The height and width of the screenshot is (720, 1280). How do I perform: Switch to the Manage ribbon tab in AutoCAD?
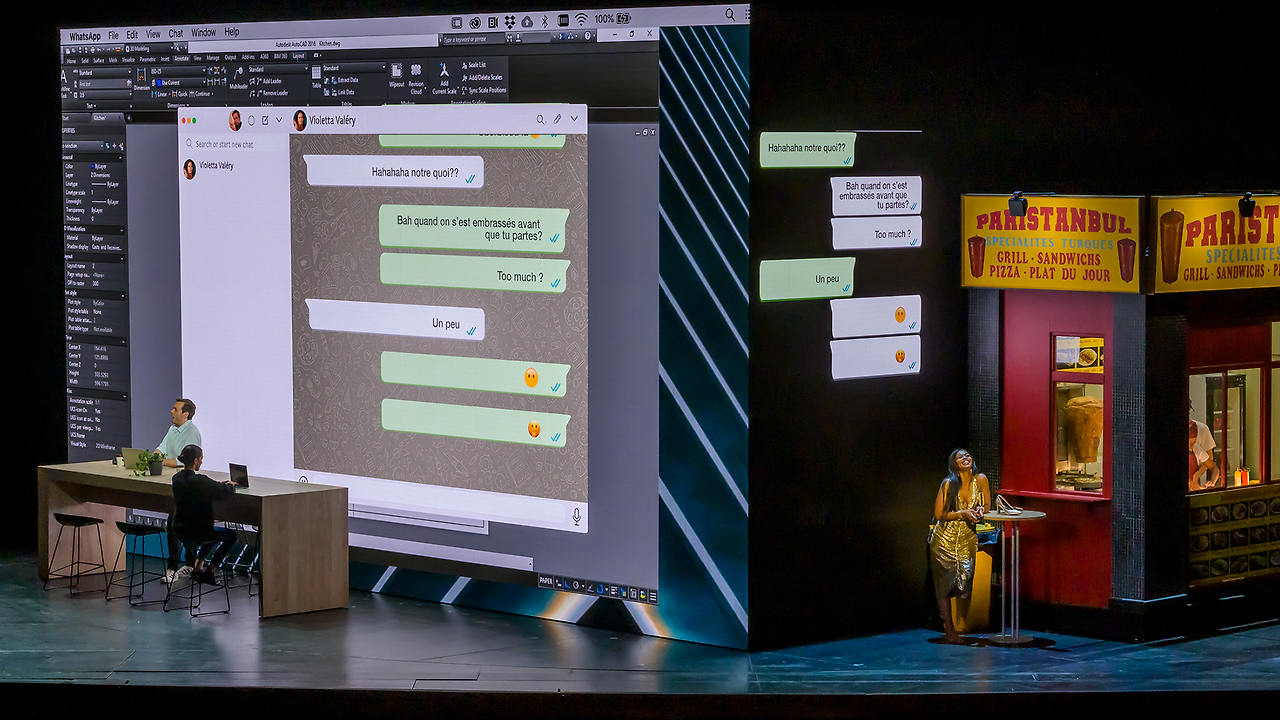213,58
